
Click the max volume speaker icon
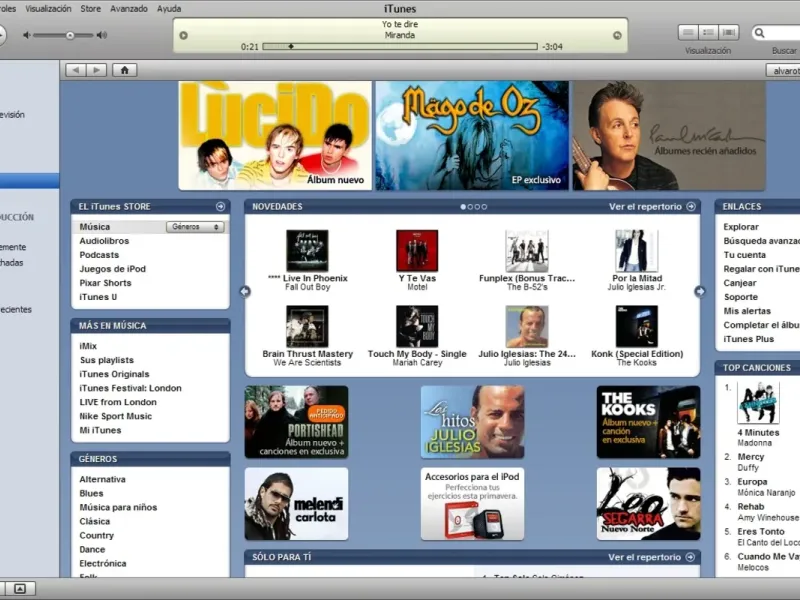102,35
